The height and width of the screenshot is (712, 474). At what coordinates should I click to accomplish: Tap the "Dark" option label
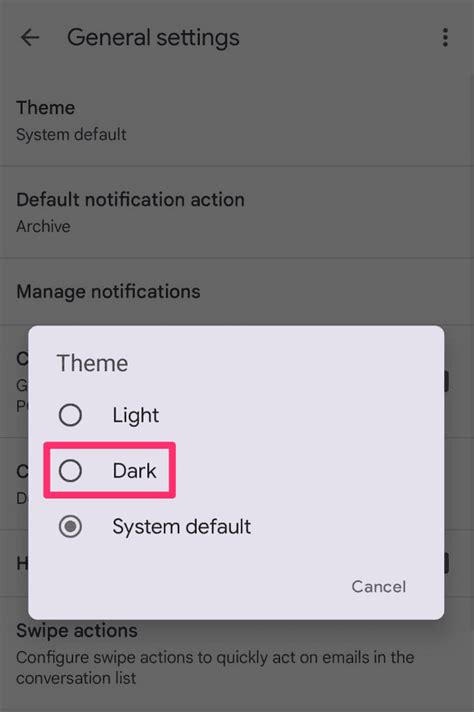134,470
